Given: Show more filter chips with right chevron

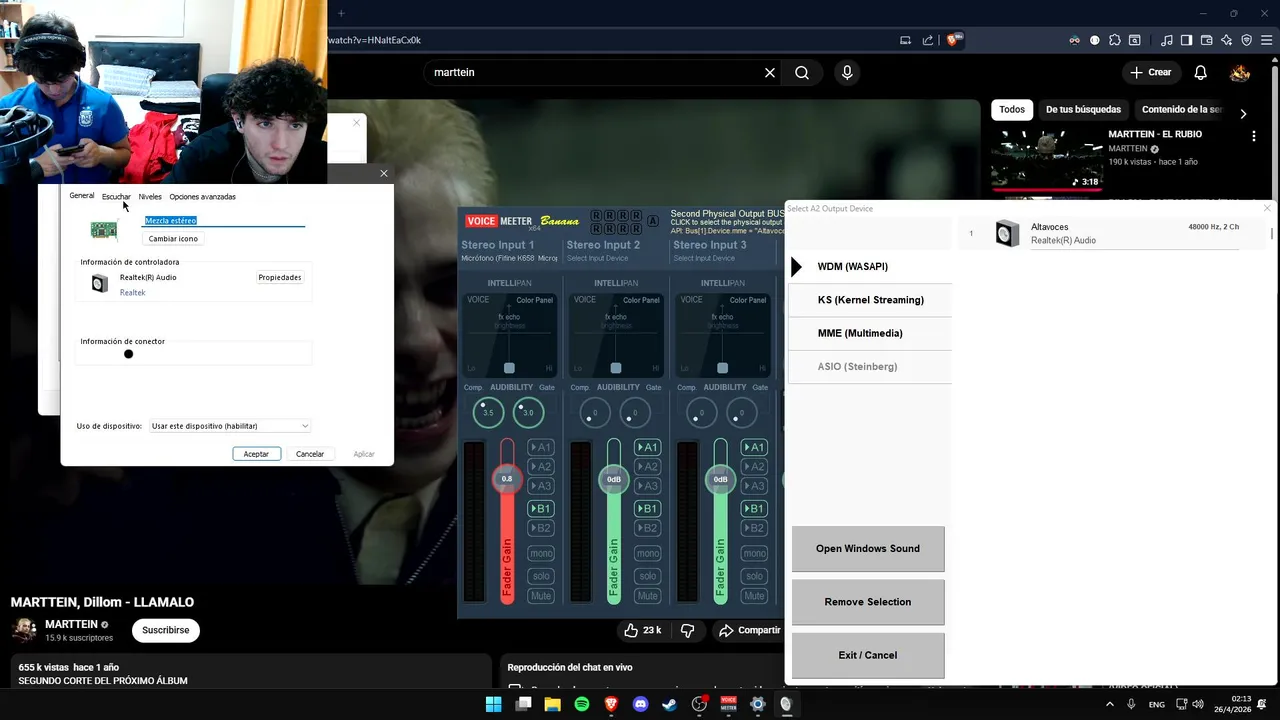Looking at the screenshot, I should click(1243, 113).
